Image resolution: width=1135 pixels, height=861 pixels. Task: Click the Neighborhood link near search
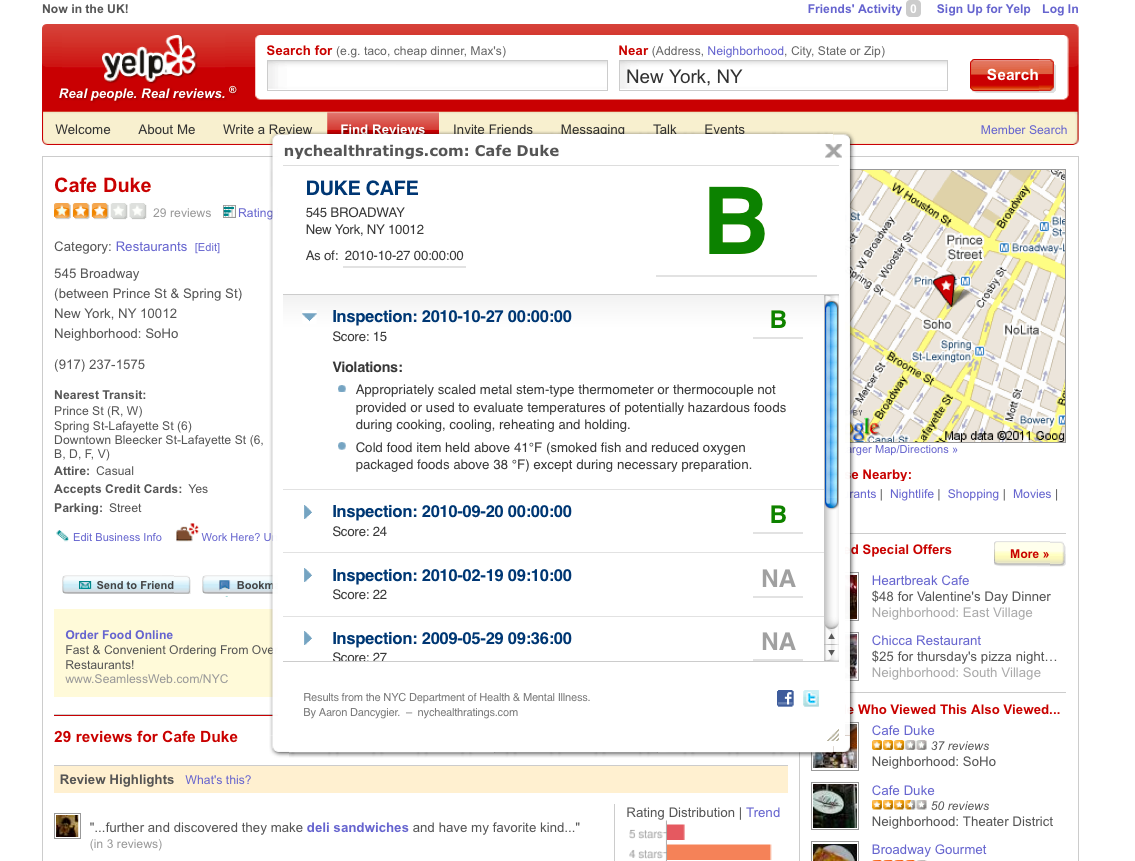point(745,51)
